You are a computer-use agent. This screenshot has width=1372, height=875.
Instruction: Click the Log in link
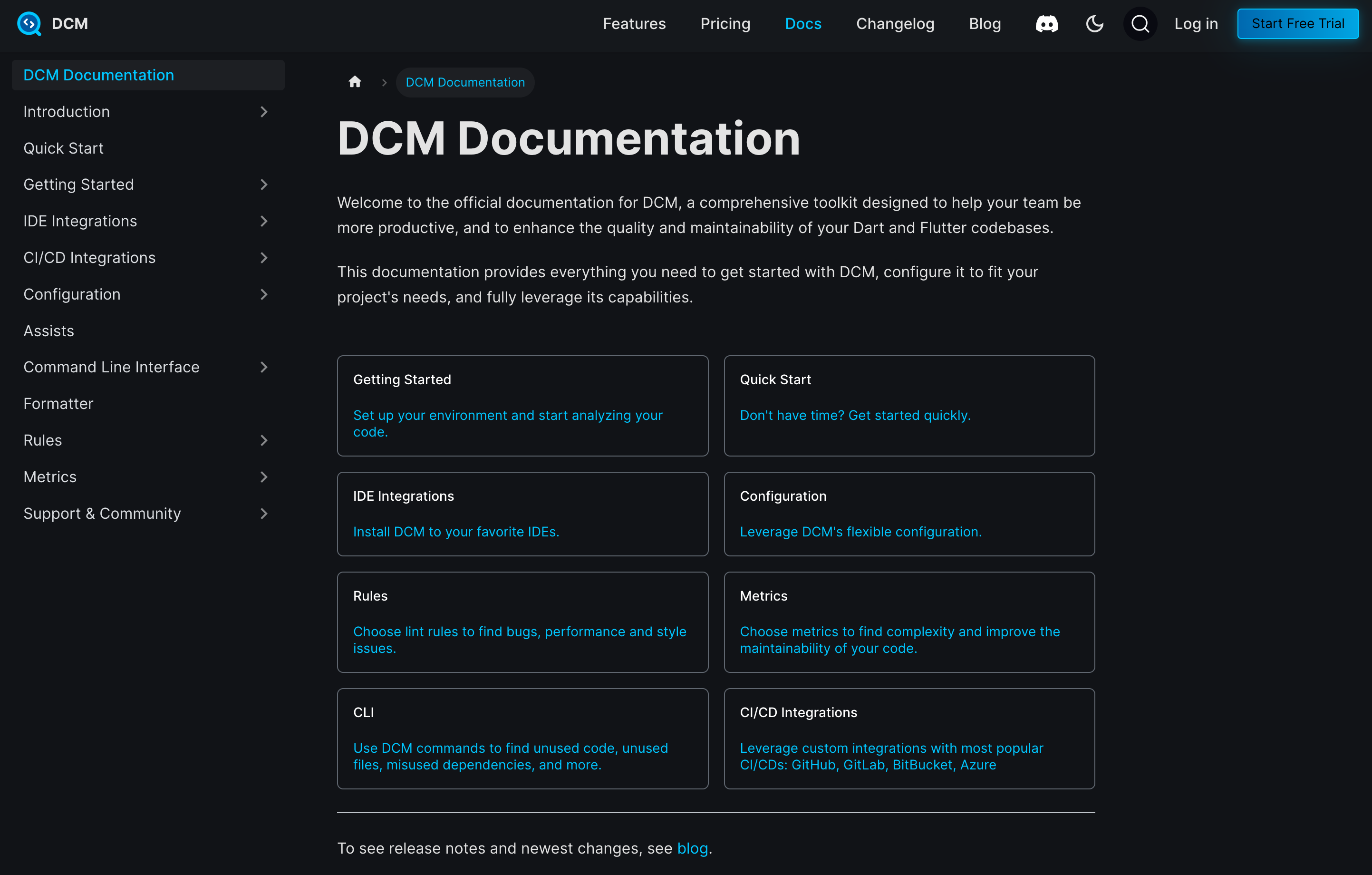[x=1195, y=23]
